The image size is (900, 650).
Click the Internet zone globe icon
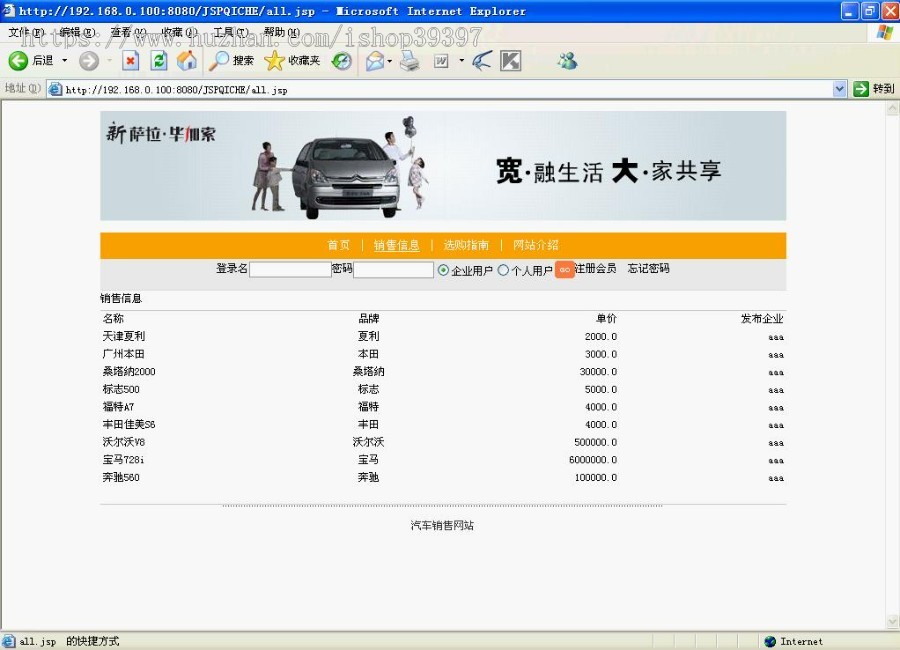[770, 641]
